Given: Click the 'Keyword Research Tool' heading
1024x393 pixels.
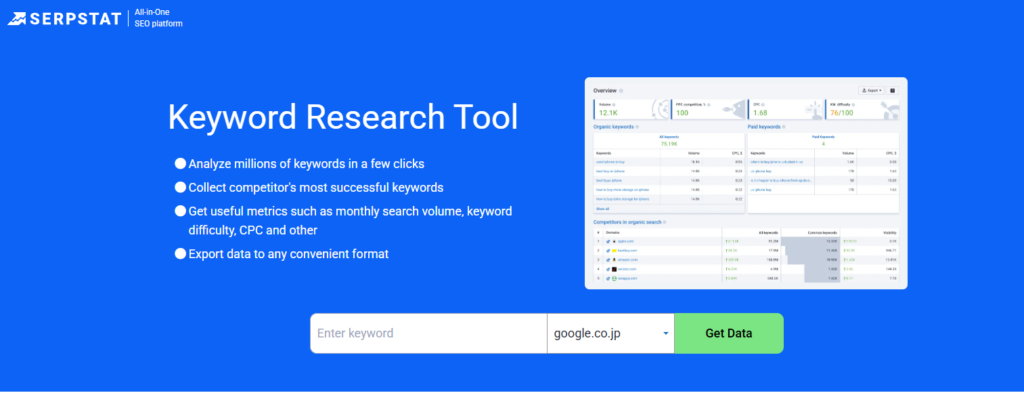Looking at the screenshot, I should pyautogui.click(x=343, y=118).
